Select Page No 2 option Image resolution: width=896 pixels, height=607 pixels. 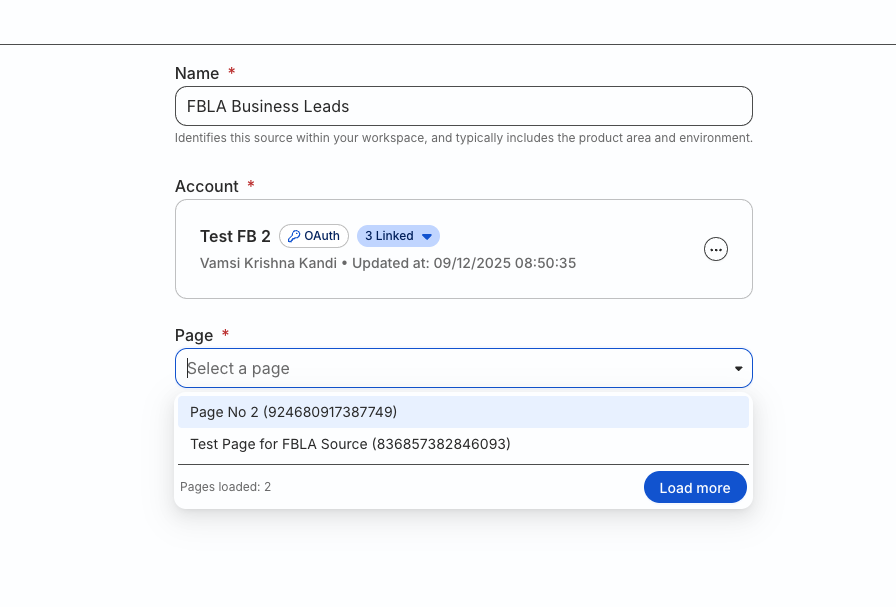(463, 412)
